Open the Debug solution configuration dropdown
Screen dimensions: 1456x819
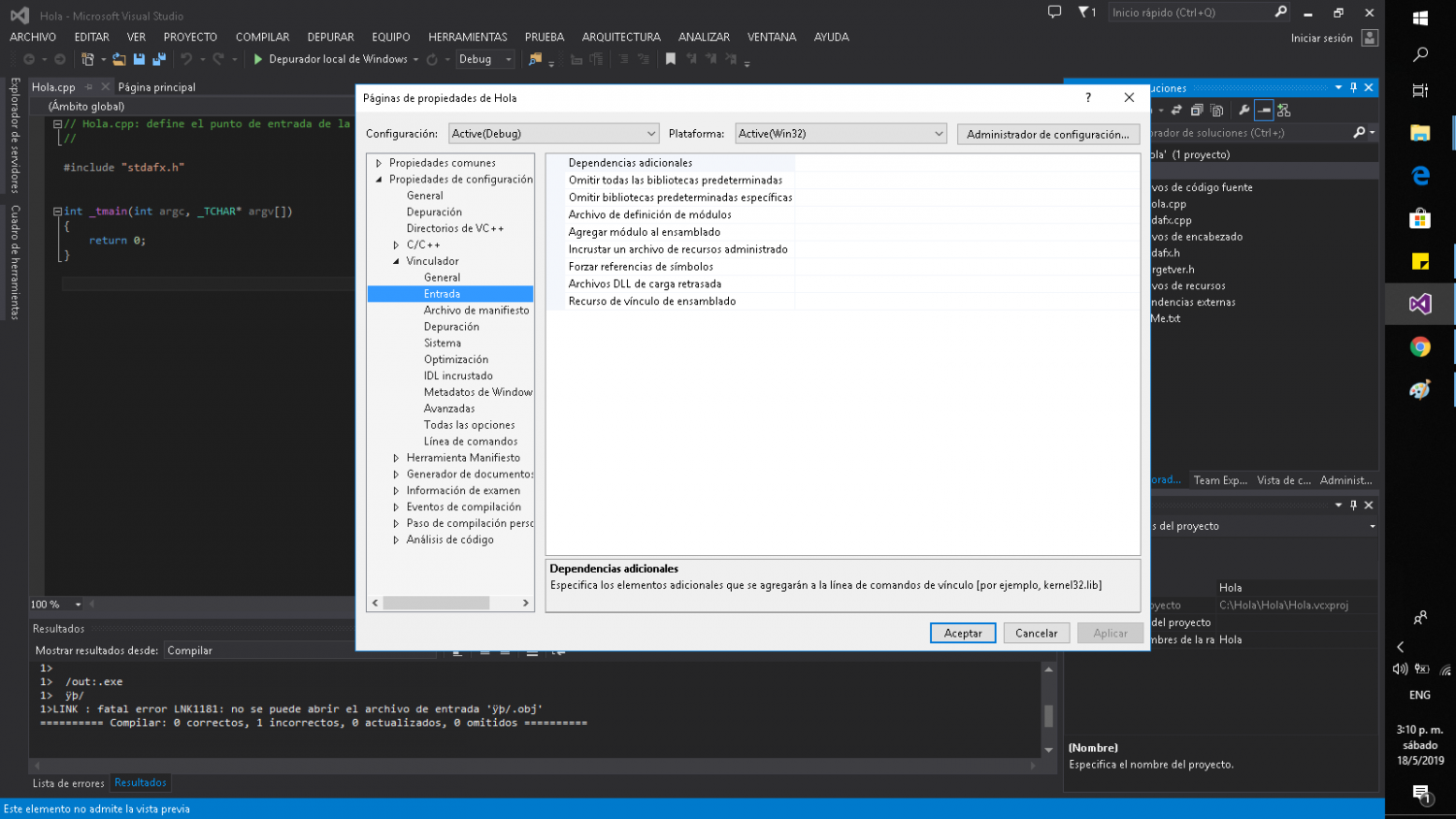click(x=484, y=59)
